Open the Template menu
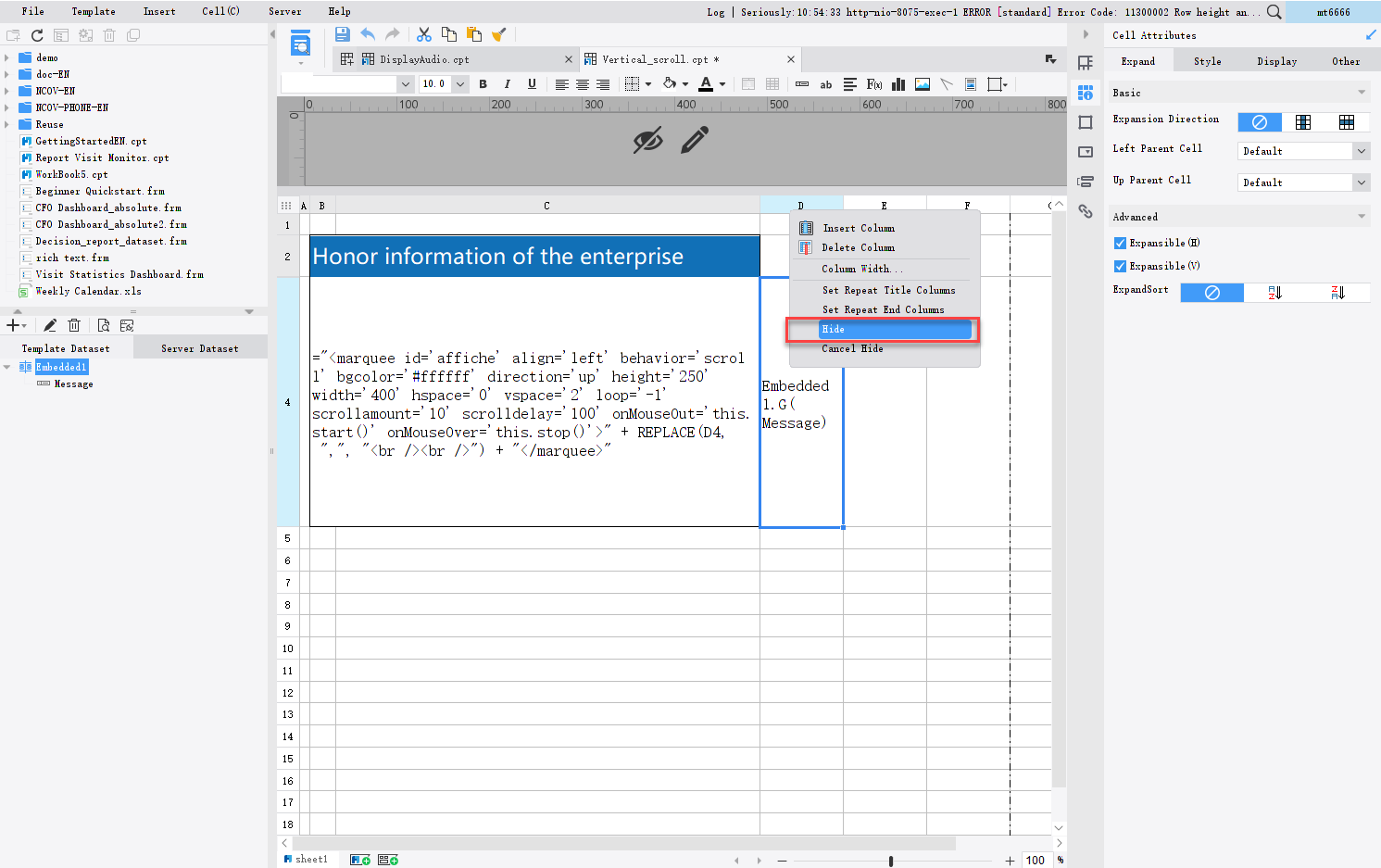Image resolution: width=1381 pixels, height=868 pixels. [94, 11]
